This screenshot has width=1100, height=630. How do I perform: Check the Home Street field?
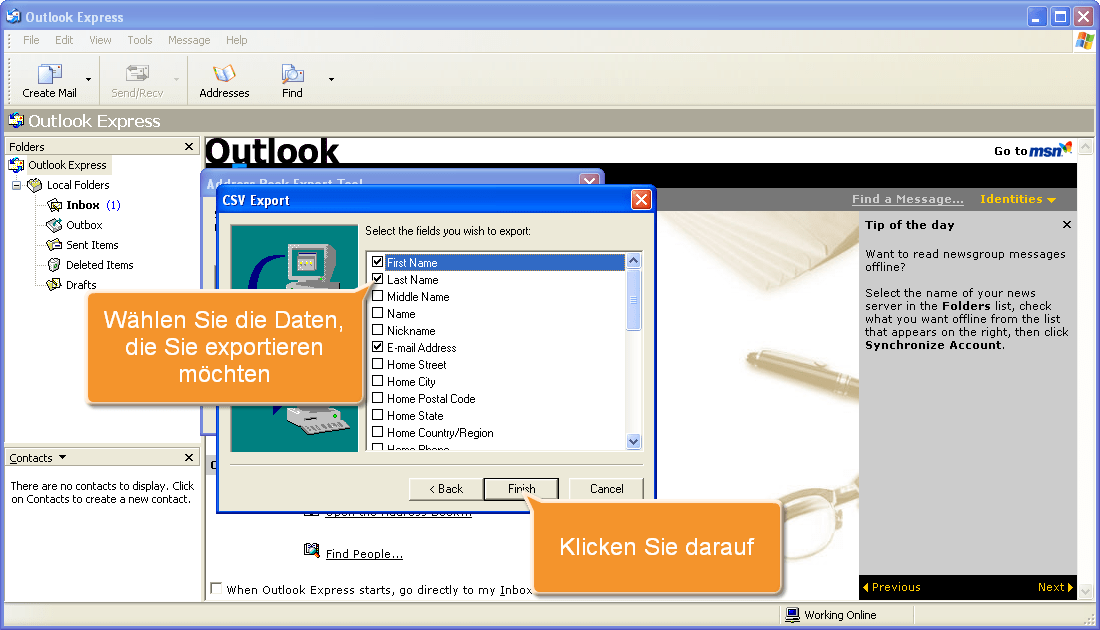[x=377, y=364]
